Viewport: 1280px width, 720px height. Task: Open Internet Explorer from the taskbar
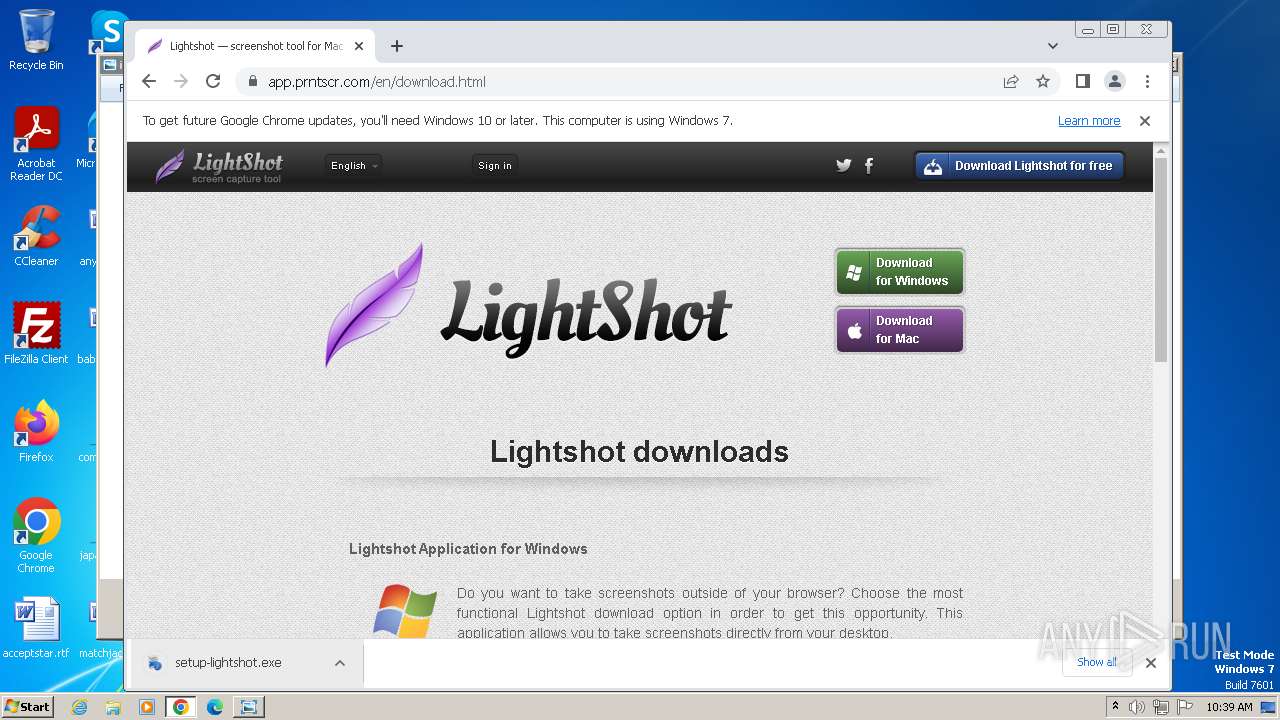click(79, 707)
